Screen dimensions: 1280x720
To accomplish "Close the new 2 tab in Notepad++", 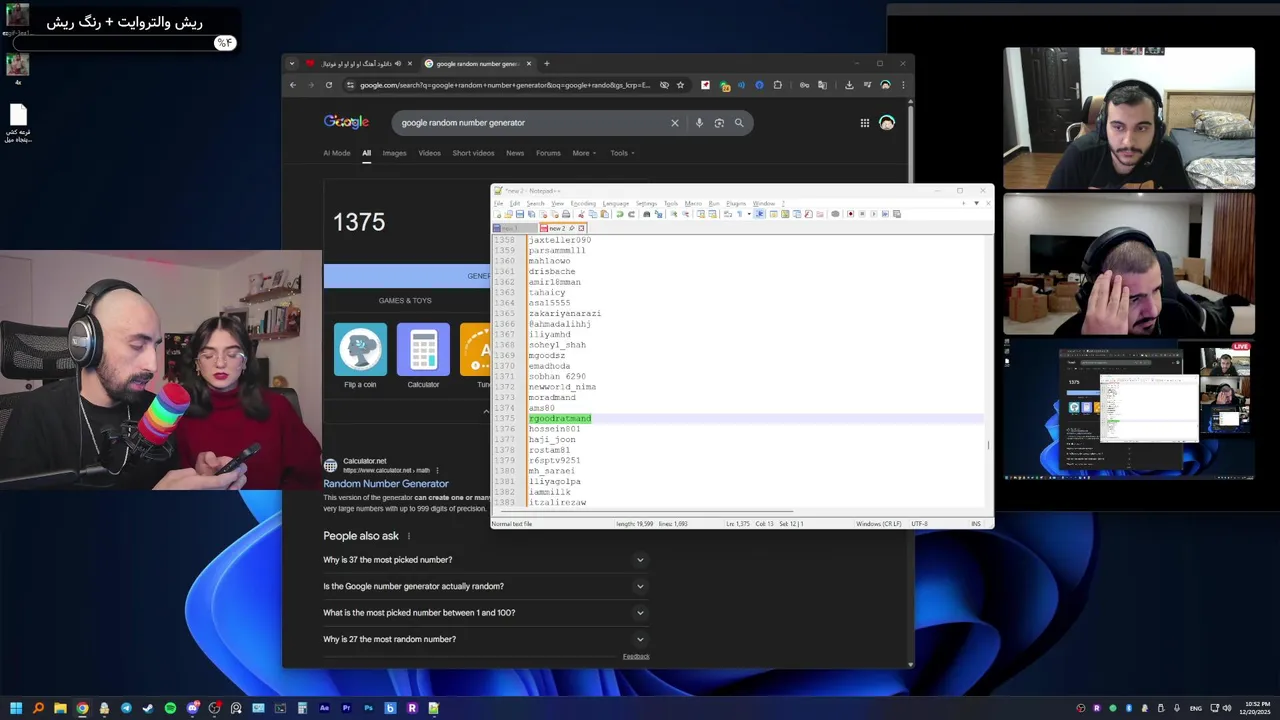I will pyautogui.click(x=581, y=228).
